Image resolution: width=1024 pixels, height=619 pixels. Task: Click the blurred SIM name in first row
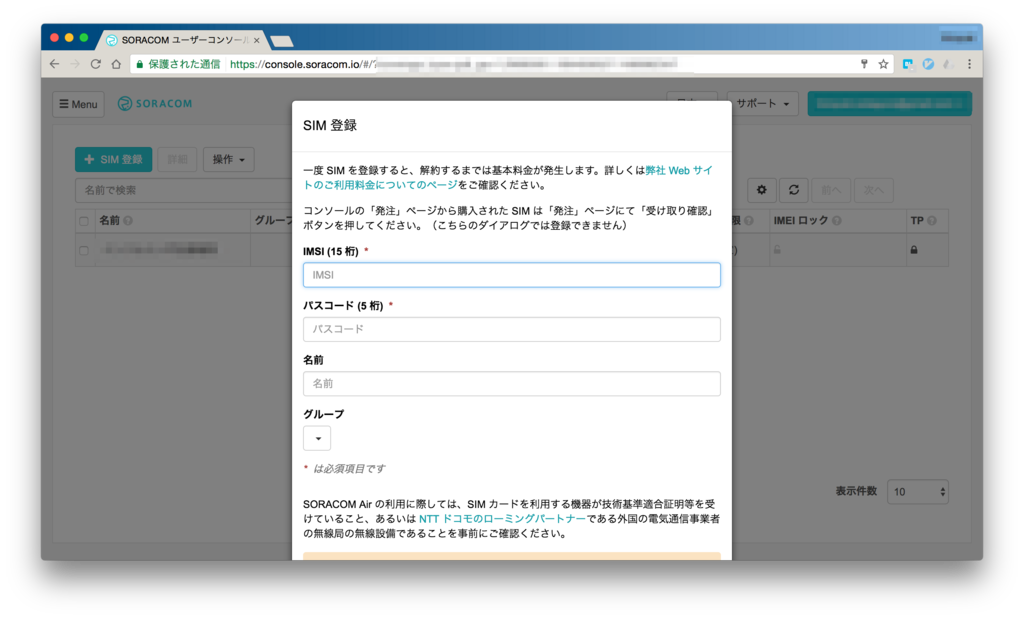point(160,249)
